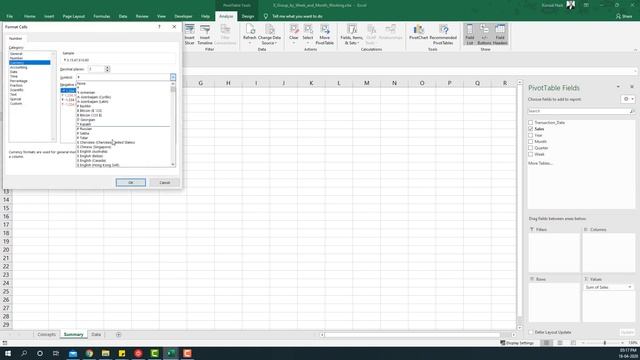This screenshot has height=360, width=640.
Task: Click the search magnifier in PivotTable Fields
Action: pyautogui.click(x=631, y=111)
